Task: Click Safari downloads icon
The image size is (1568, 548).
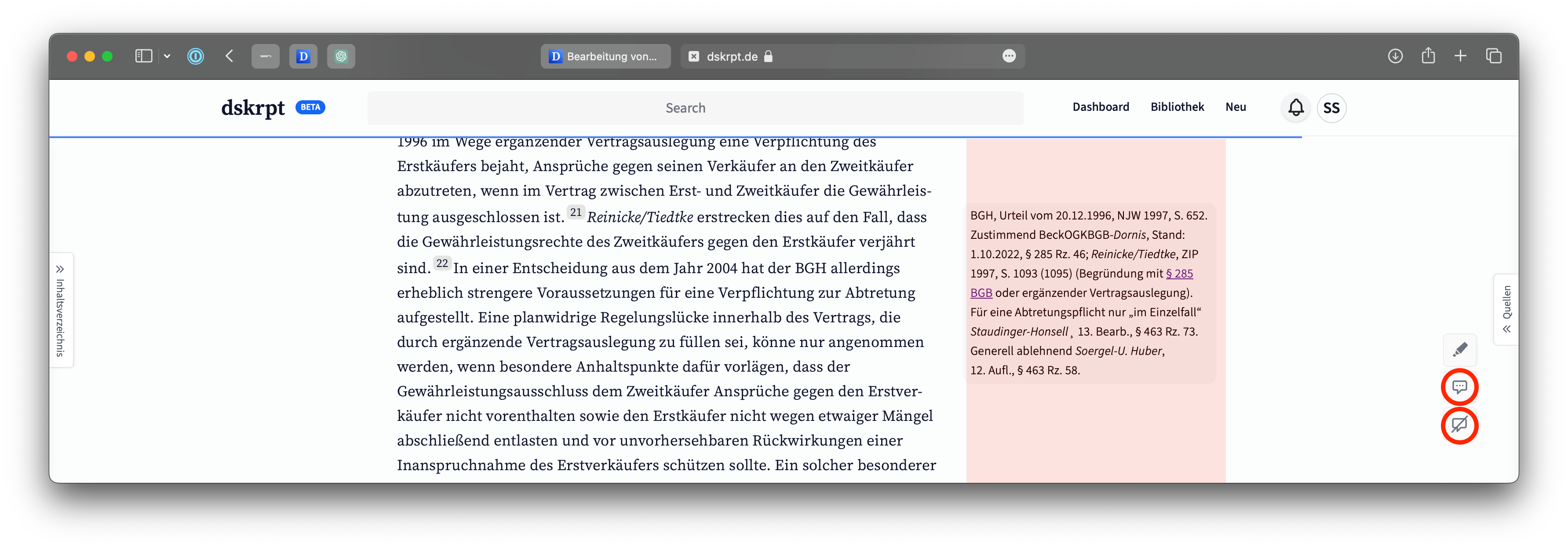Action: coord(1395,56)
